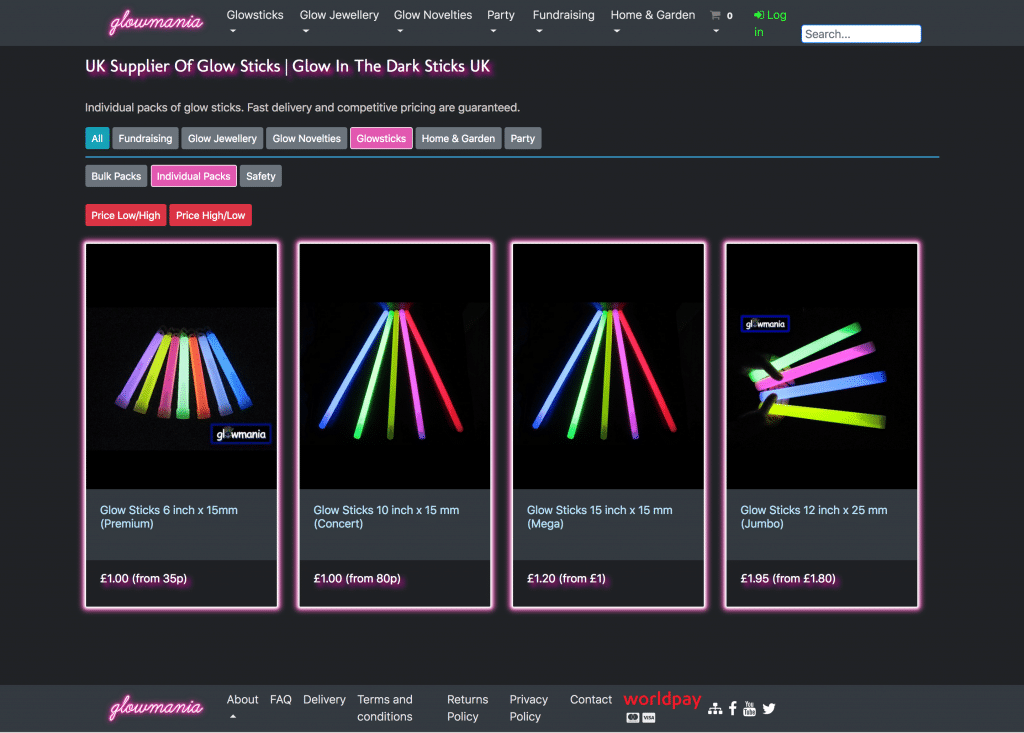Open the sitemap icon in footer

(715, 709)
